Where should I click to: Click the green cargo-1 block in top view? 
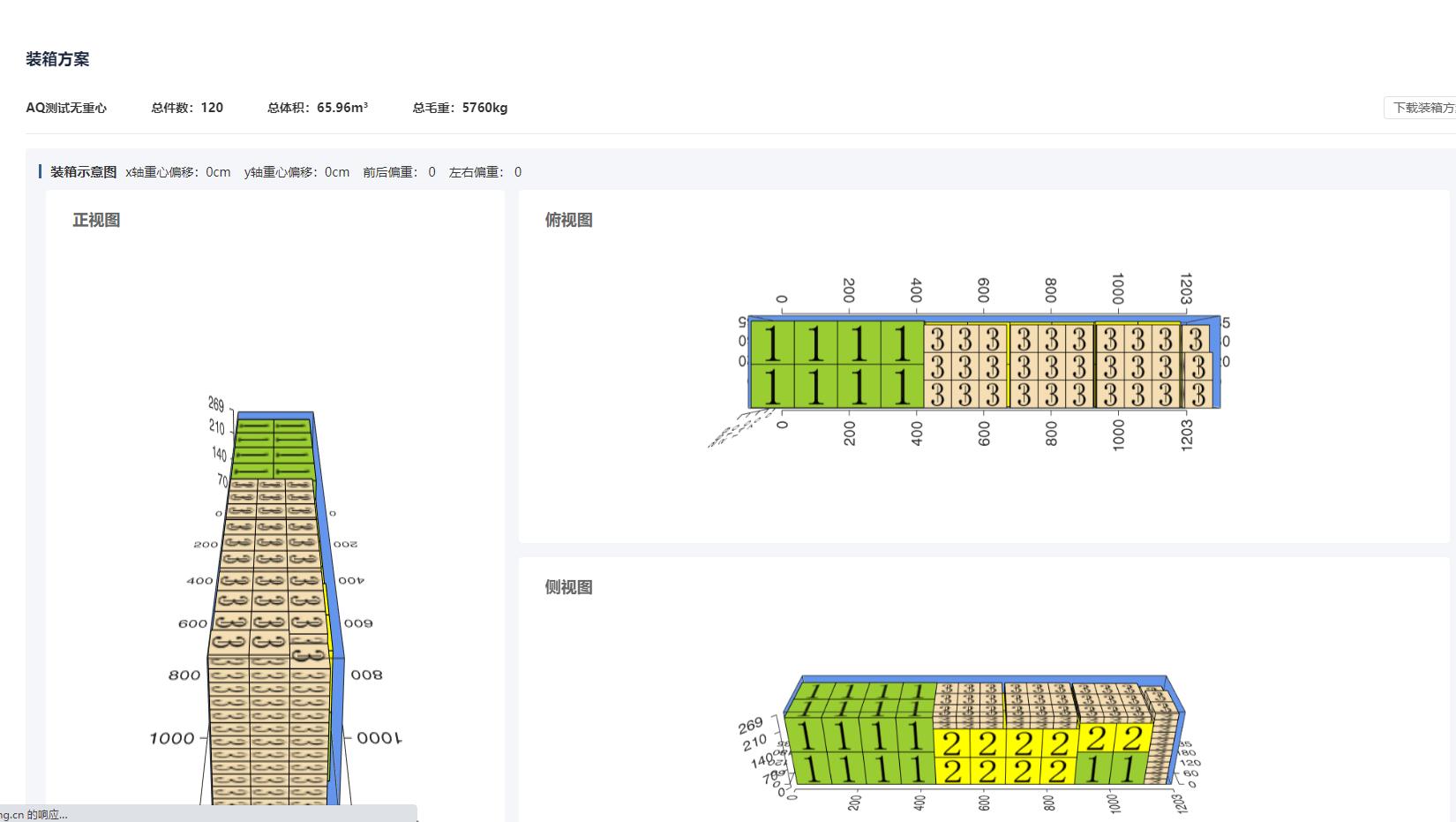(836, 365)
